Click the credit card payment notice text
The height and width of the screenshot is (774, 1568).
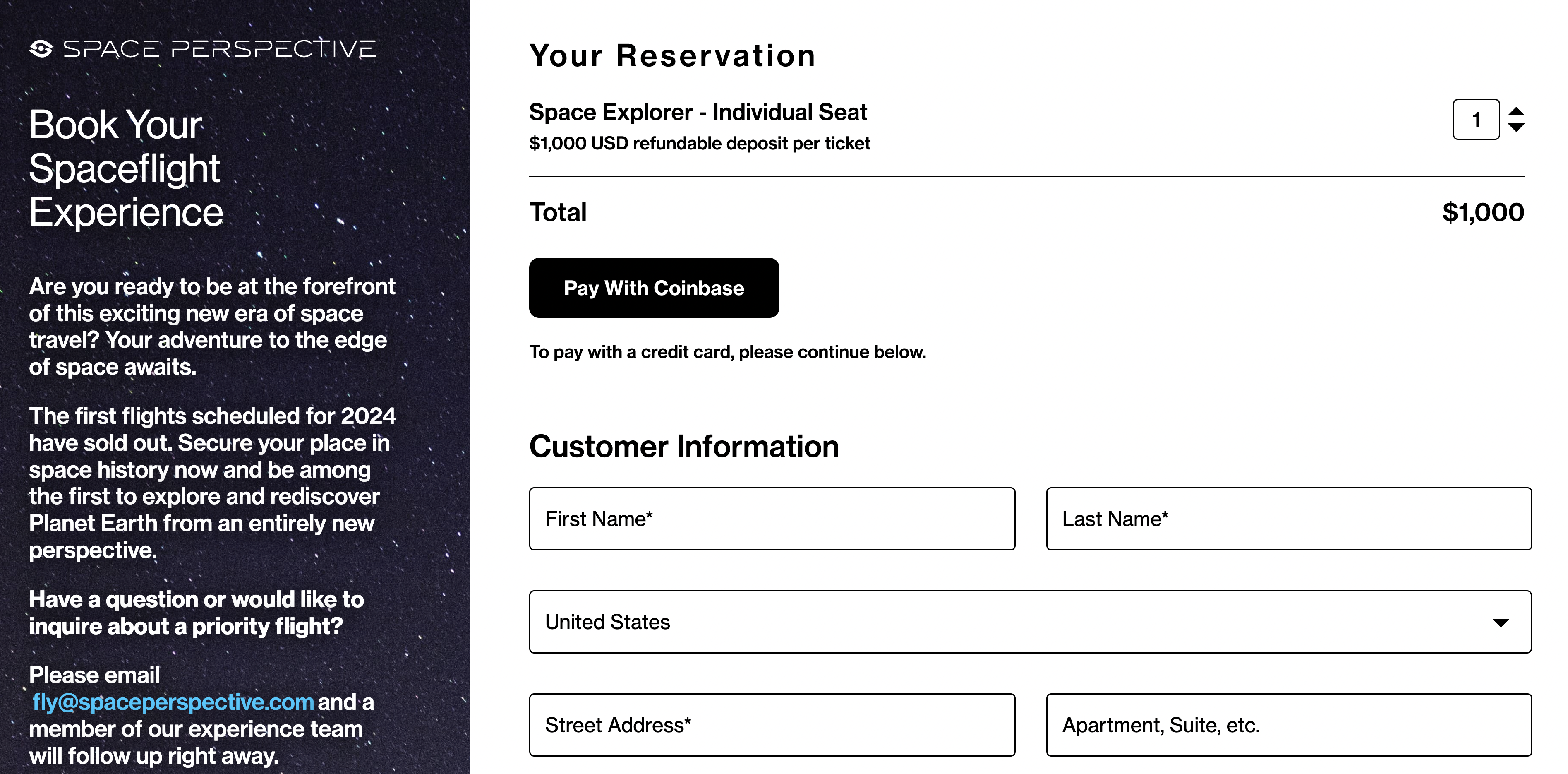tap(727, 352)
